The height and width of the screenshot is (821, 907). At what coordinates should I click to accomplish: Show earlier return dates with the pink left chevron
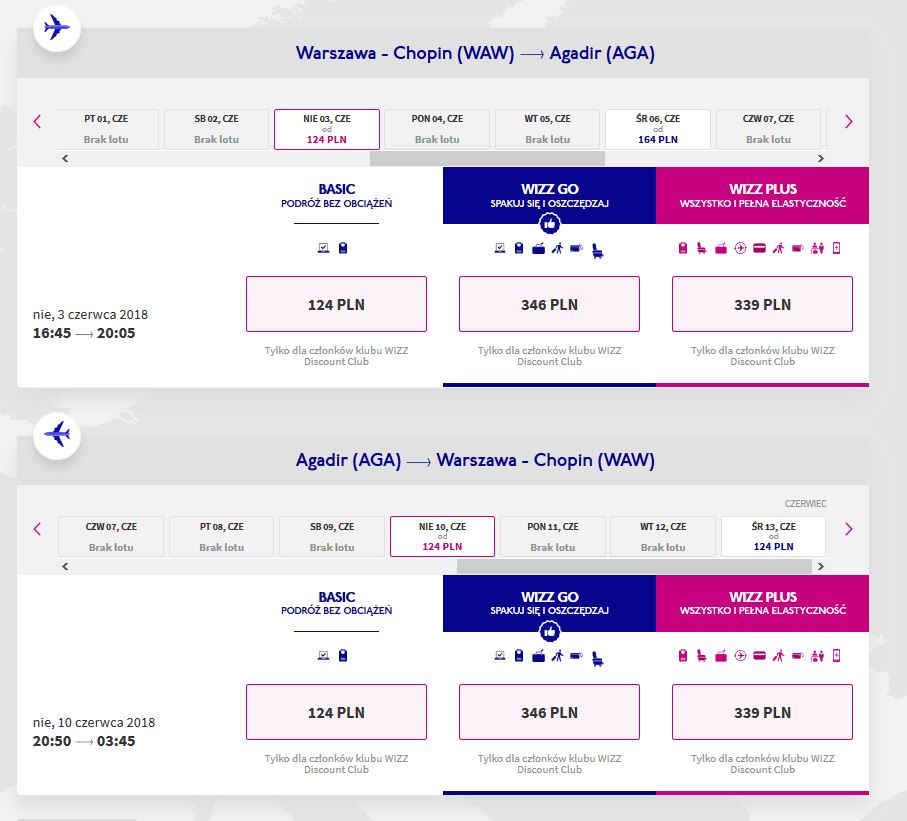pos(38,529)
